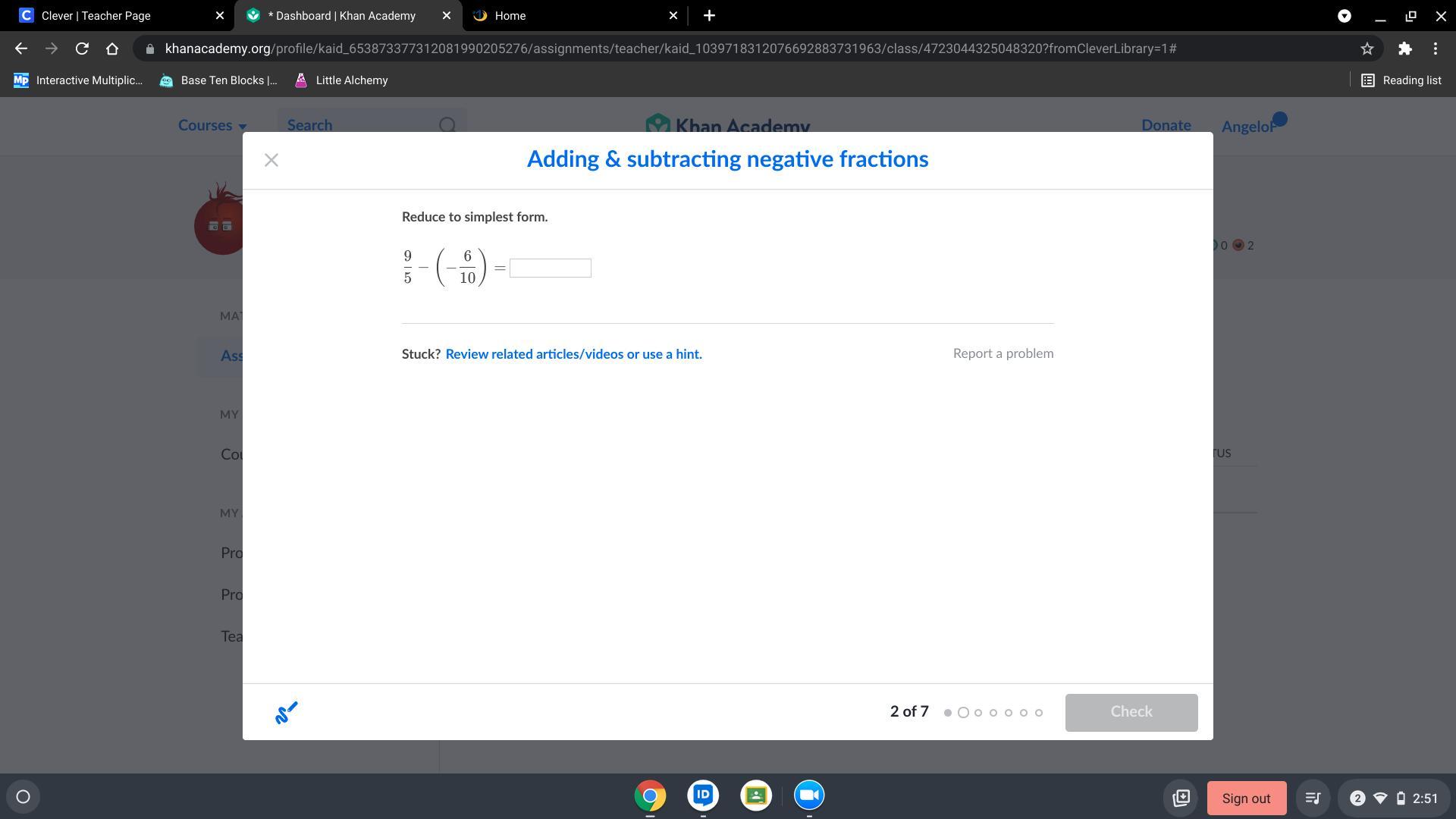1456x819 pixels.
Task: Click the Chrome home icon
Action: click(x=112, y=49)
